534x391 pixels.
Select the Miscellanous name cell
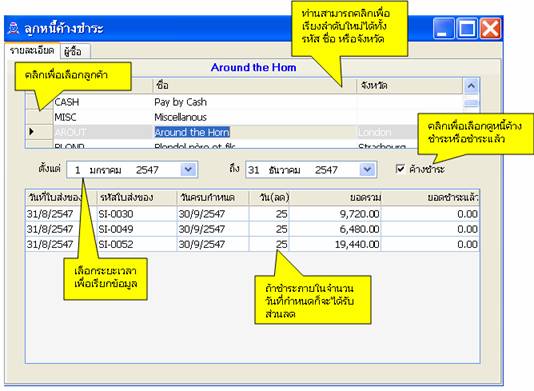coord(180,118)
